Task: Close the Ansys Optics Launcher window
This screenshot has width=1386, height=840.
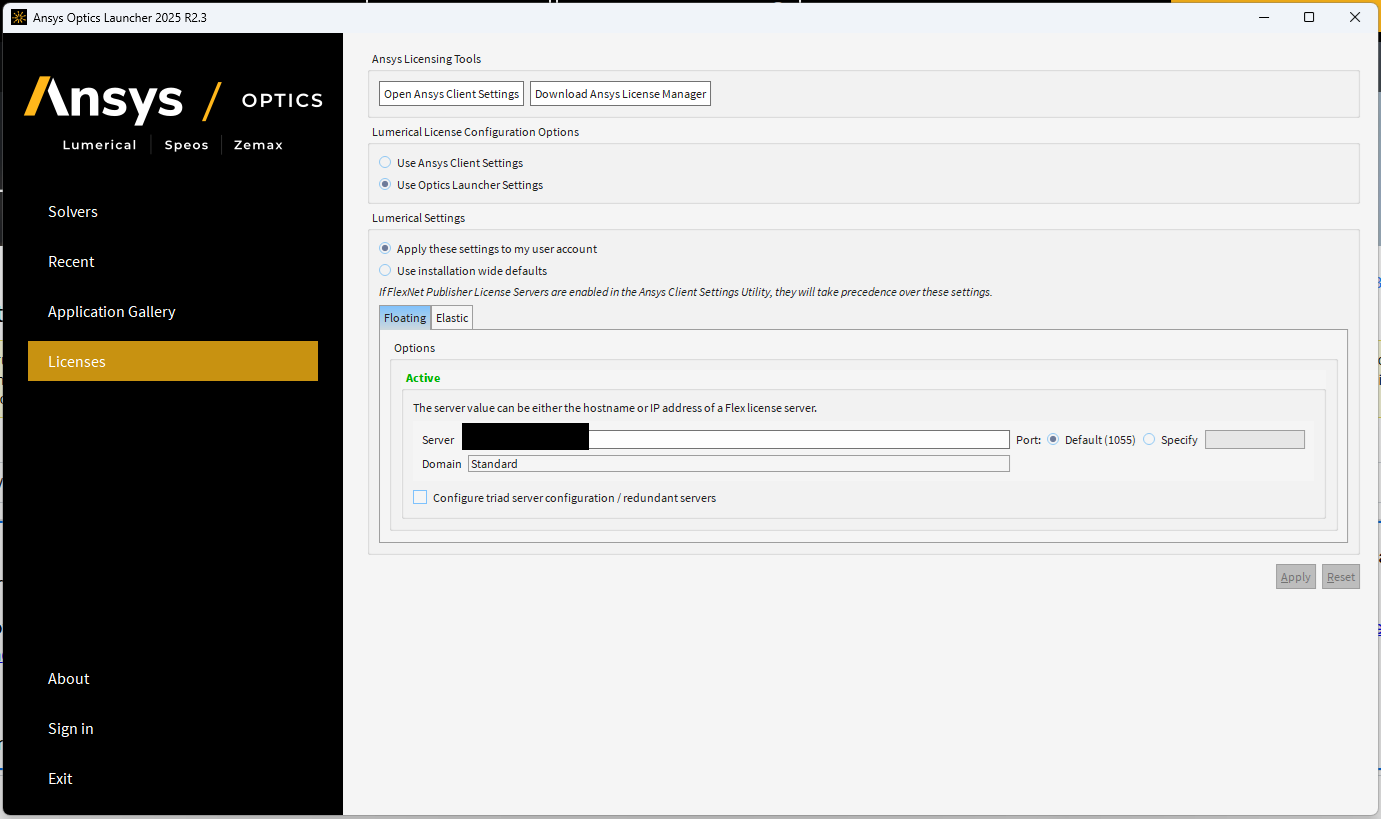Action: 1354,17
